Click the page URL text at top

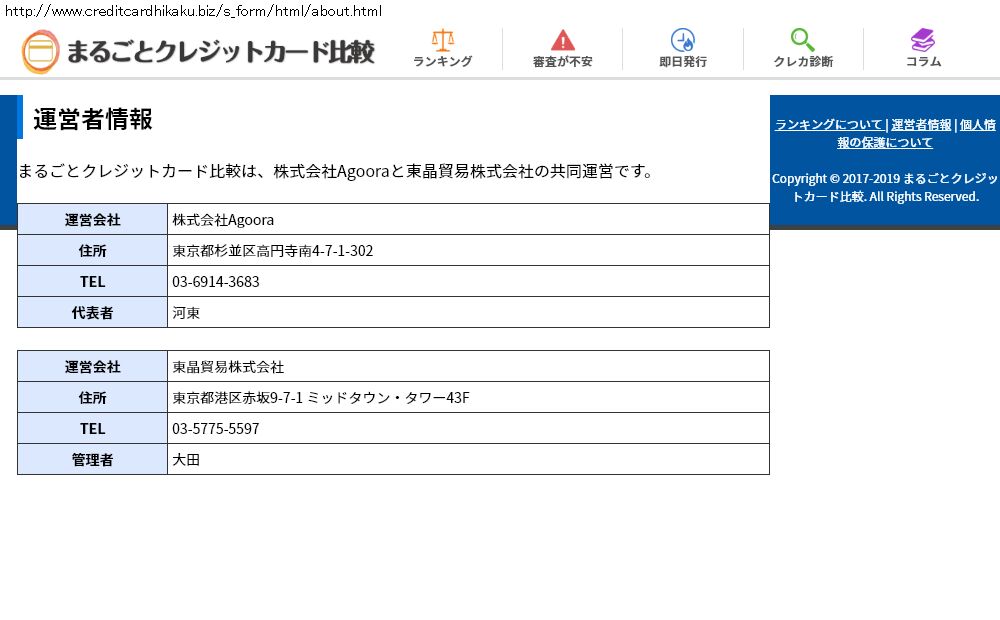pos(193,11)
